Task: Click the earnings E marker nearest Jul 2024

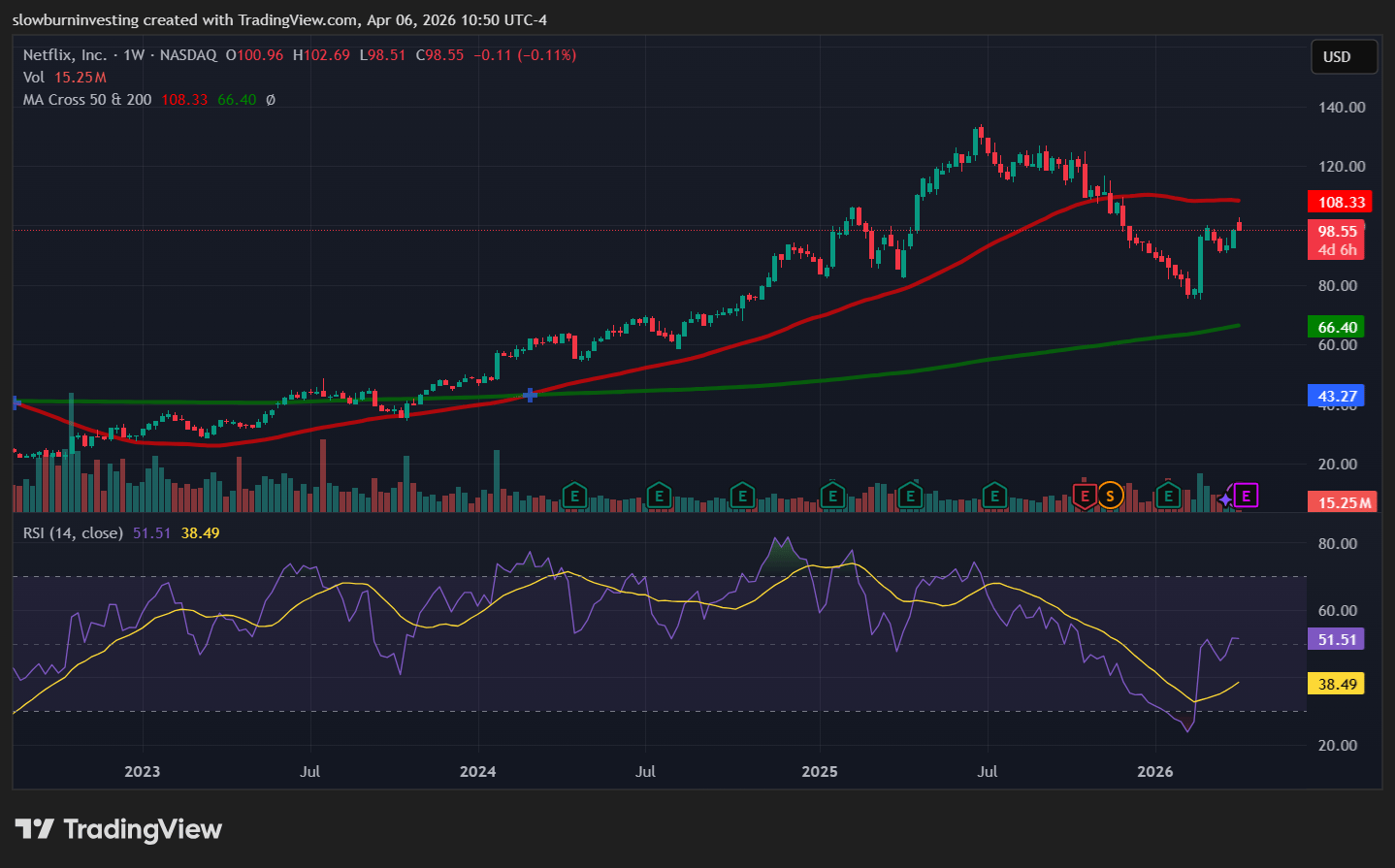Action: click(659, 497)
